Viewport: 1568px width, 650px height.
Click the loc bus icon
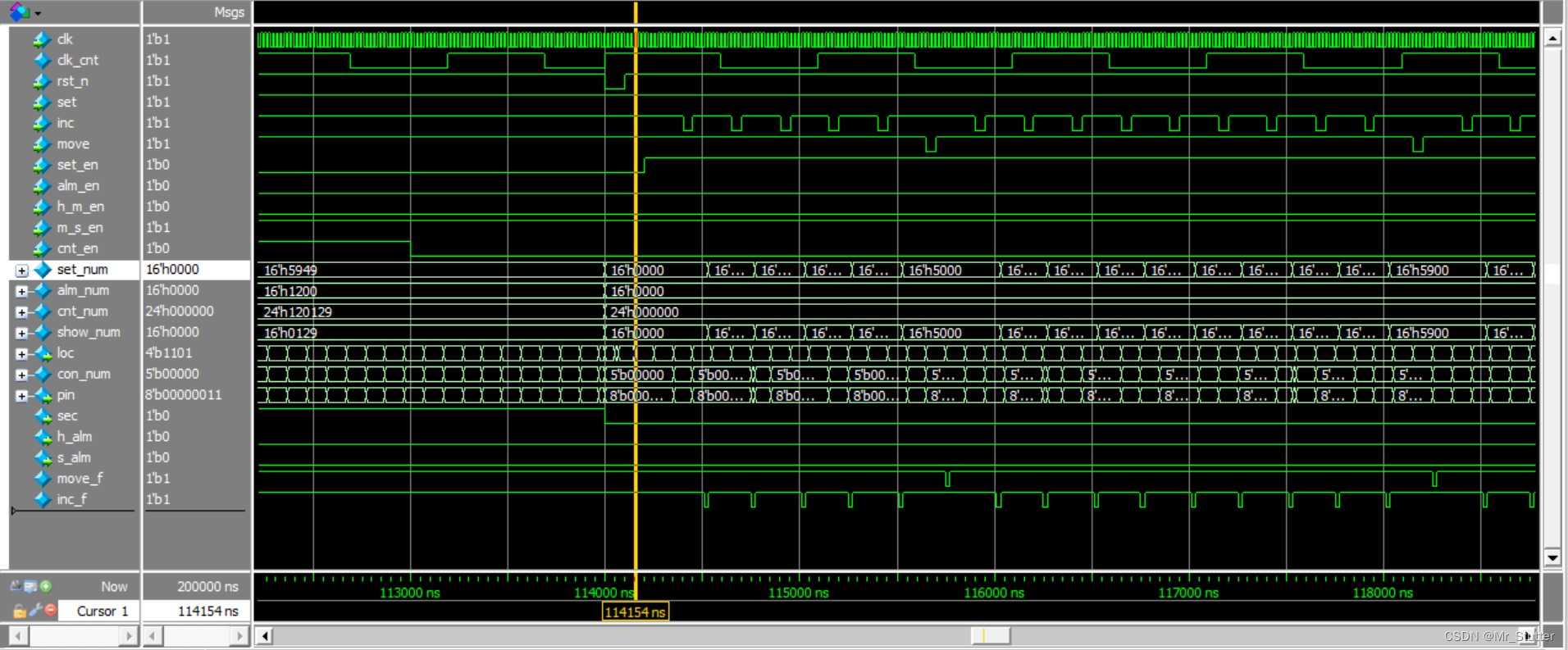point(43,353)
